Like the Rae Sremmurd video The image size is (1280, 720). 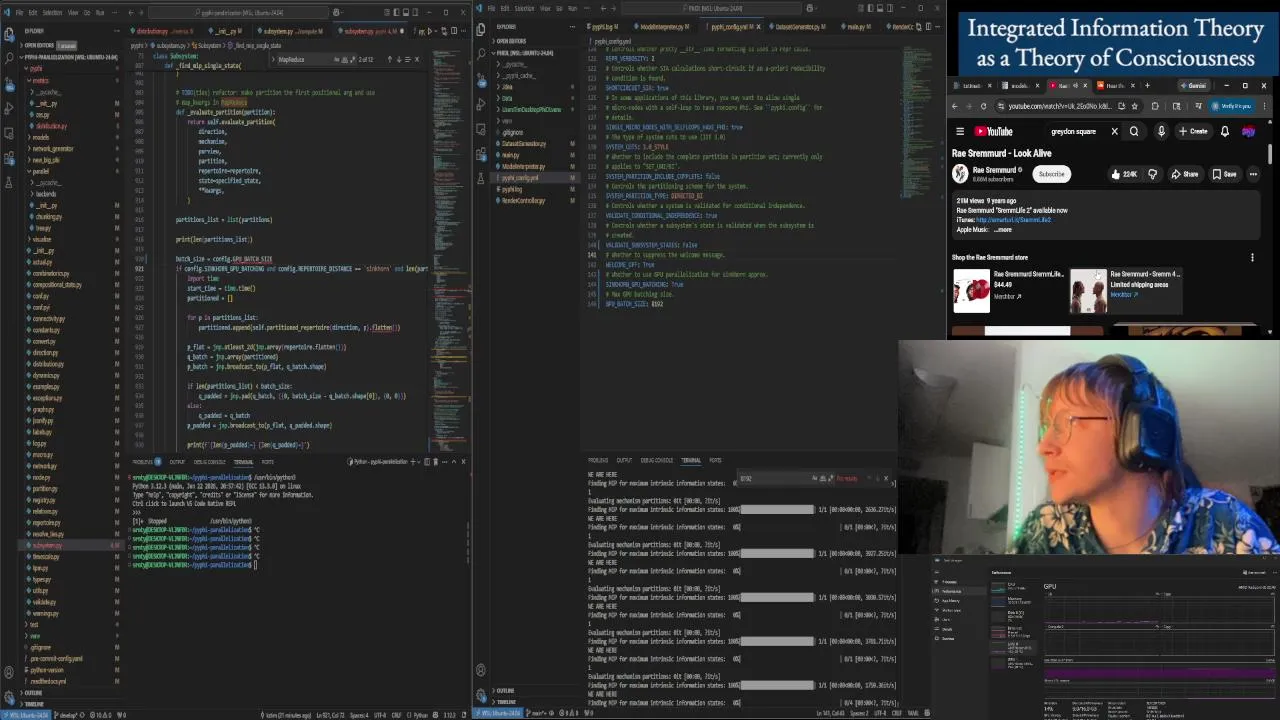click(x=1123, y=174)
